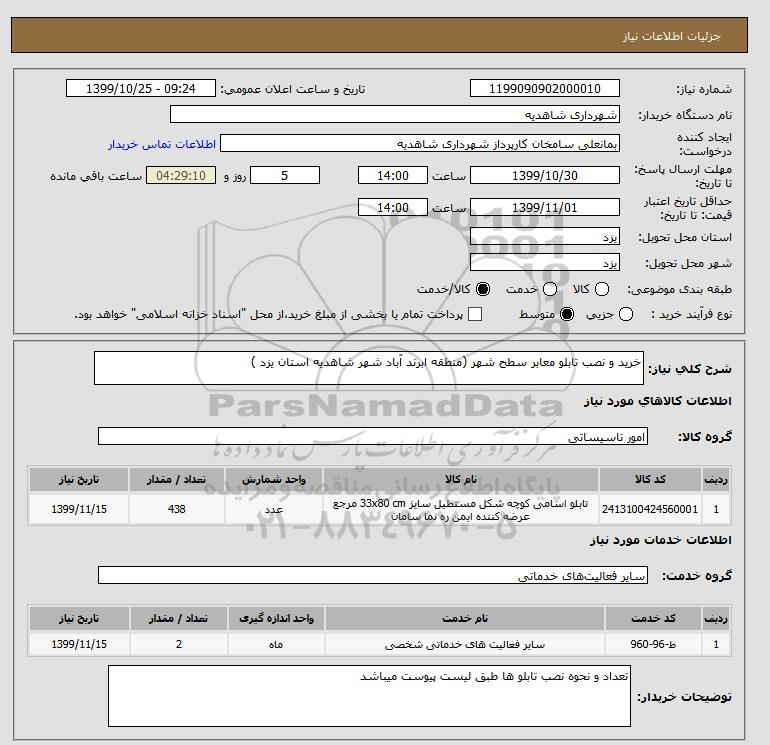Image resolution: width=770 pixels, height=745 pixels.
Task: Click service row need date 1399/11/15
Action: click(79, 644)
